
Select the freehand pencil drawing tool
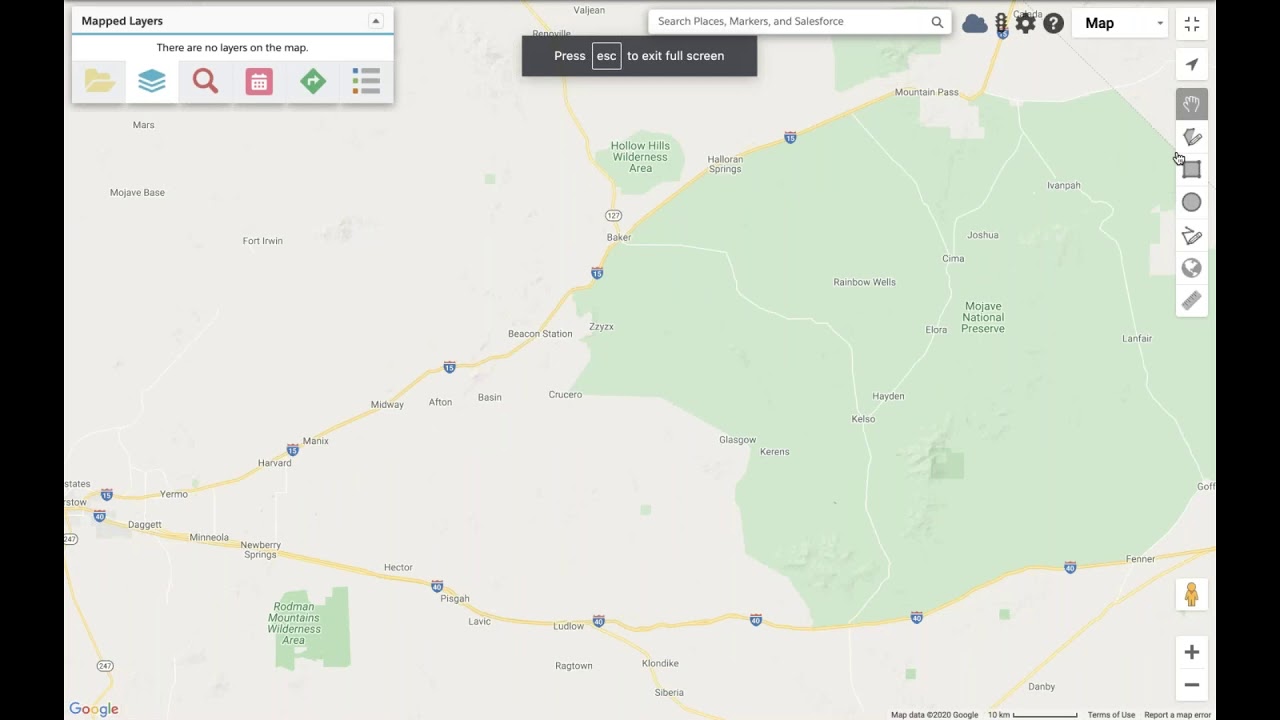point(1192,236)
